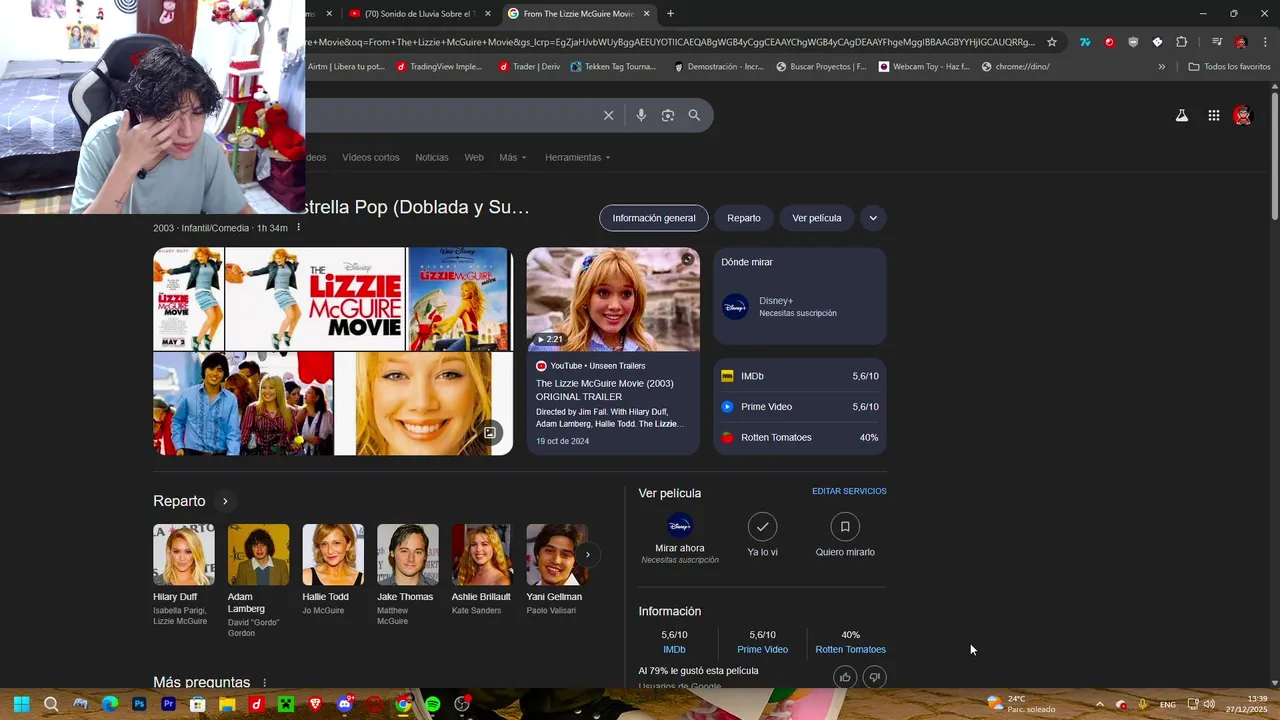This screenshot has width=1280, height=720.
Task: Show hidden bookmarks with the double chevron
Action: [1161, 67]
